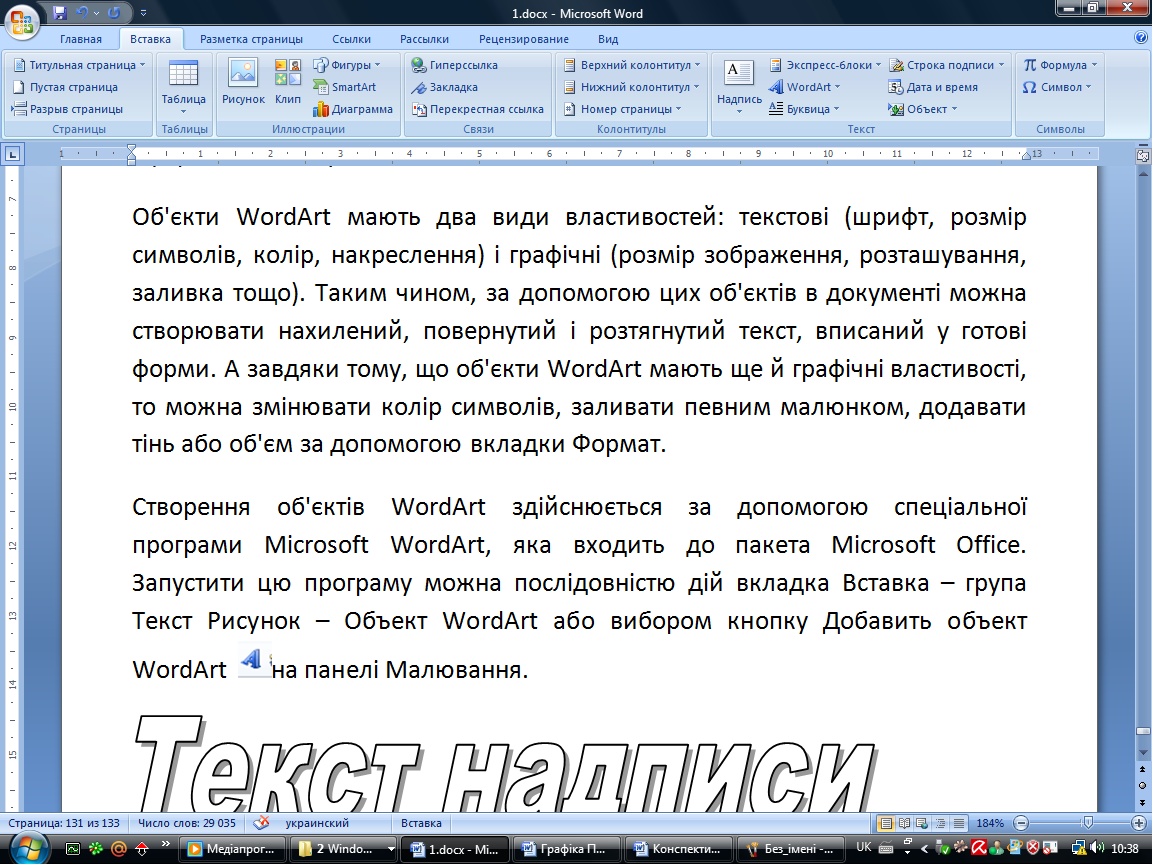Switch to Full Screen Reading view

(904, 823)
